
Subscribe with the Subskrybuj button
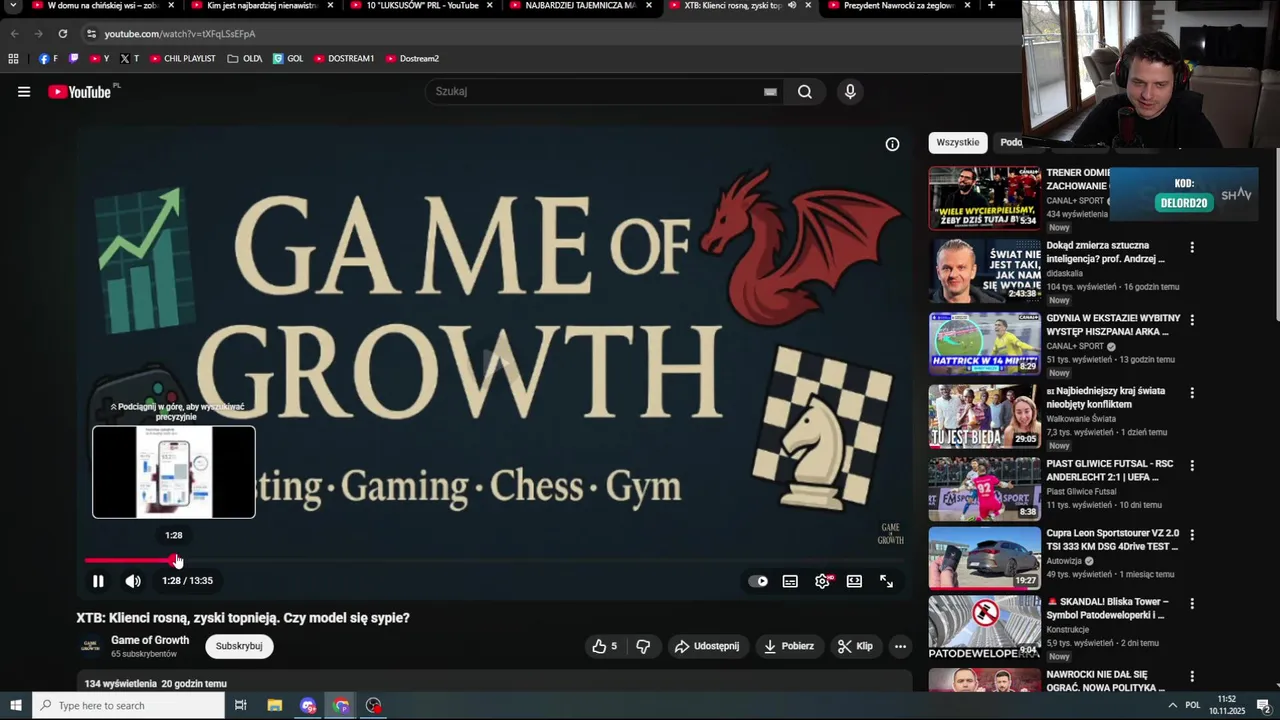[x=239, y=646]
